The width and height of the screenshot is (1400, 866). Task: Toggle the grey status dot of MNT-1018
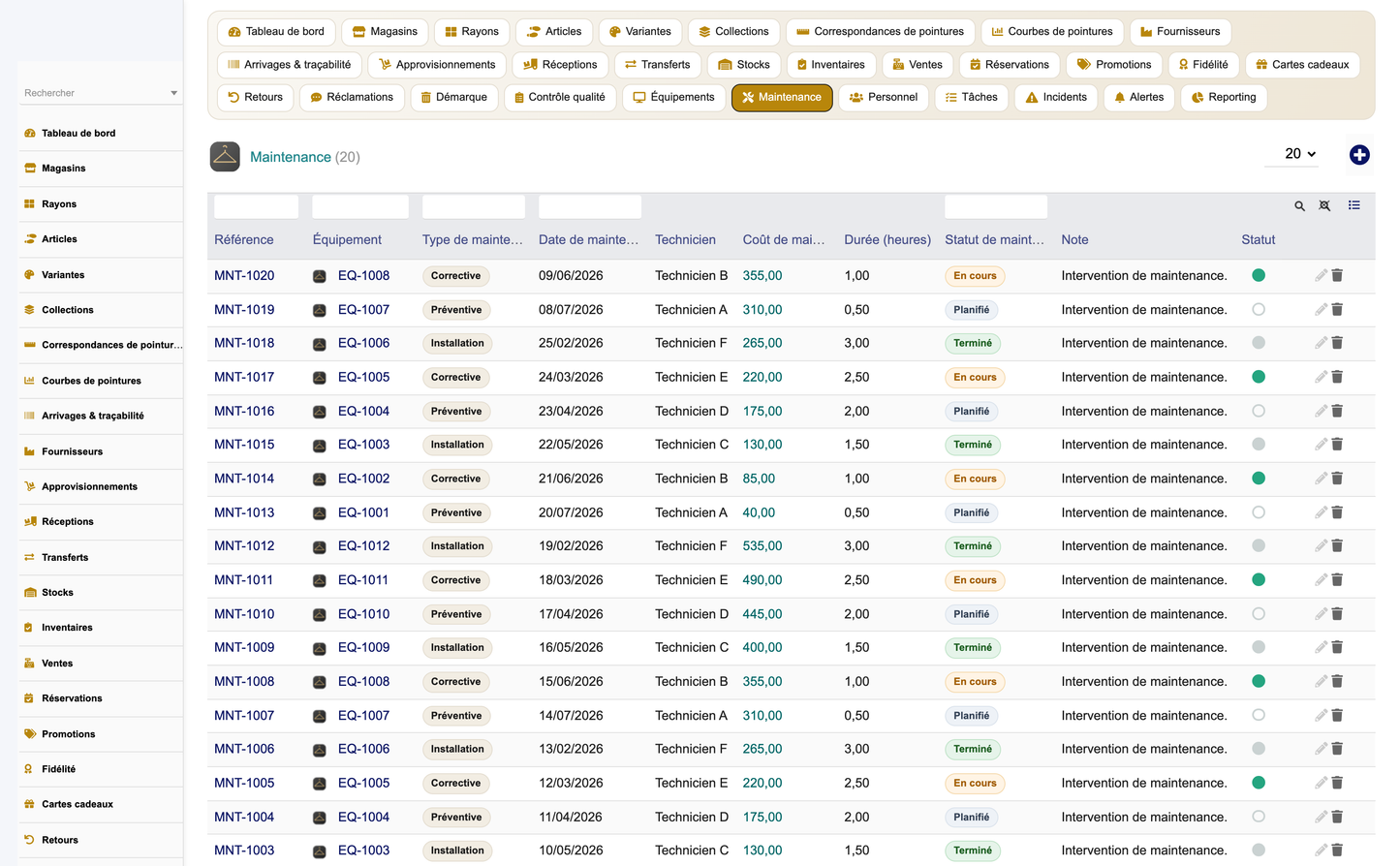click(1259, 343)
